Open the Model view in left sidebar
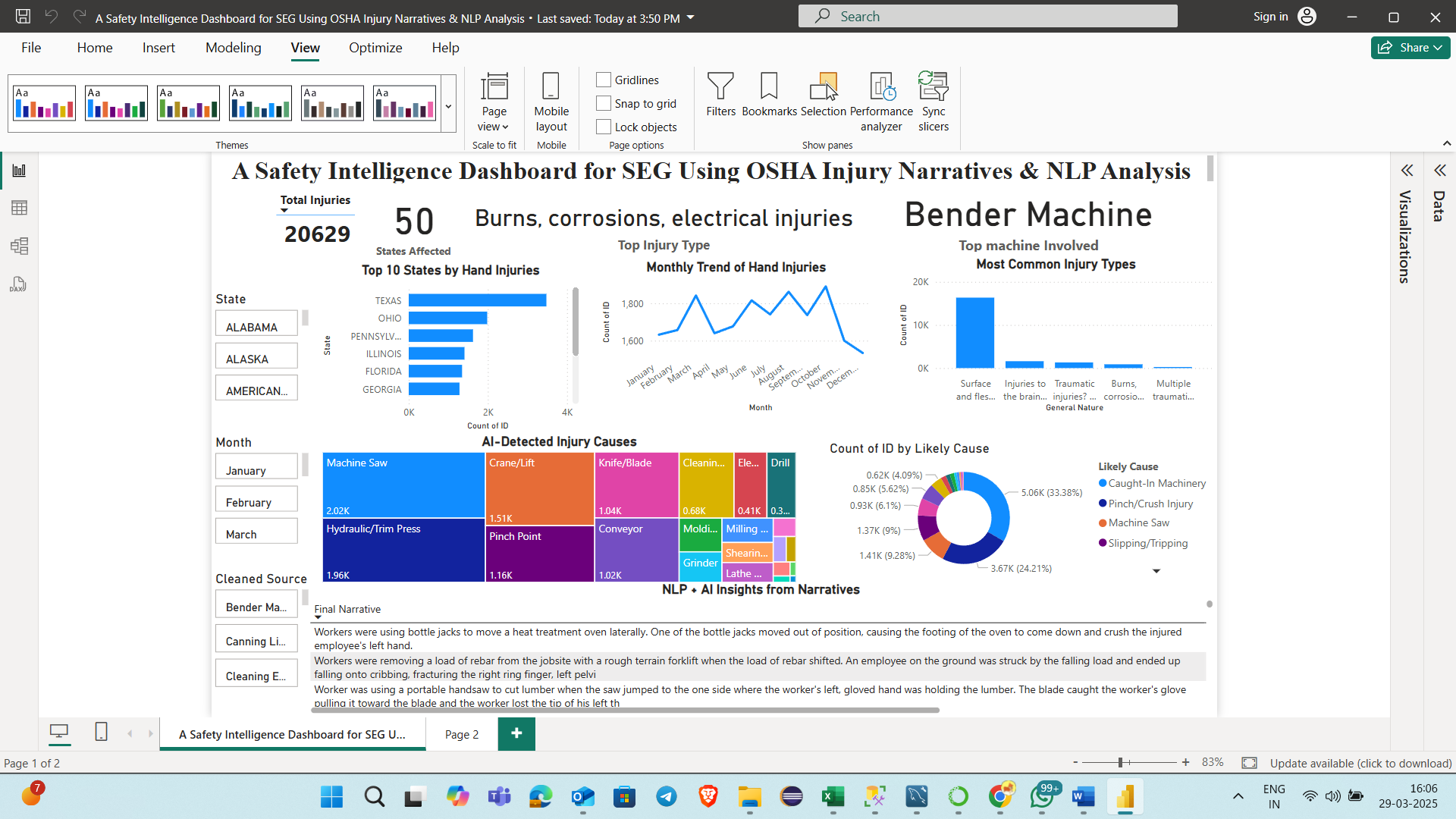Viewport: 1456px width, 819px height. point(19,246)
